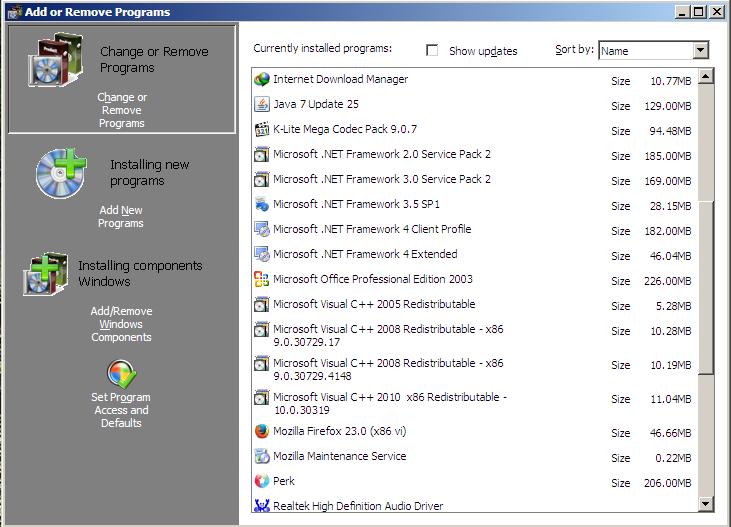Click the Add New Programs disc icon
The width and height of the screenshot is (731, 527).
click(61, 173)
